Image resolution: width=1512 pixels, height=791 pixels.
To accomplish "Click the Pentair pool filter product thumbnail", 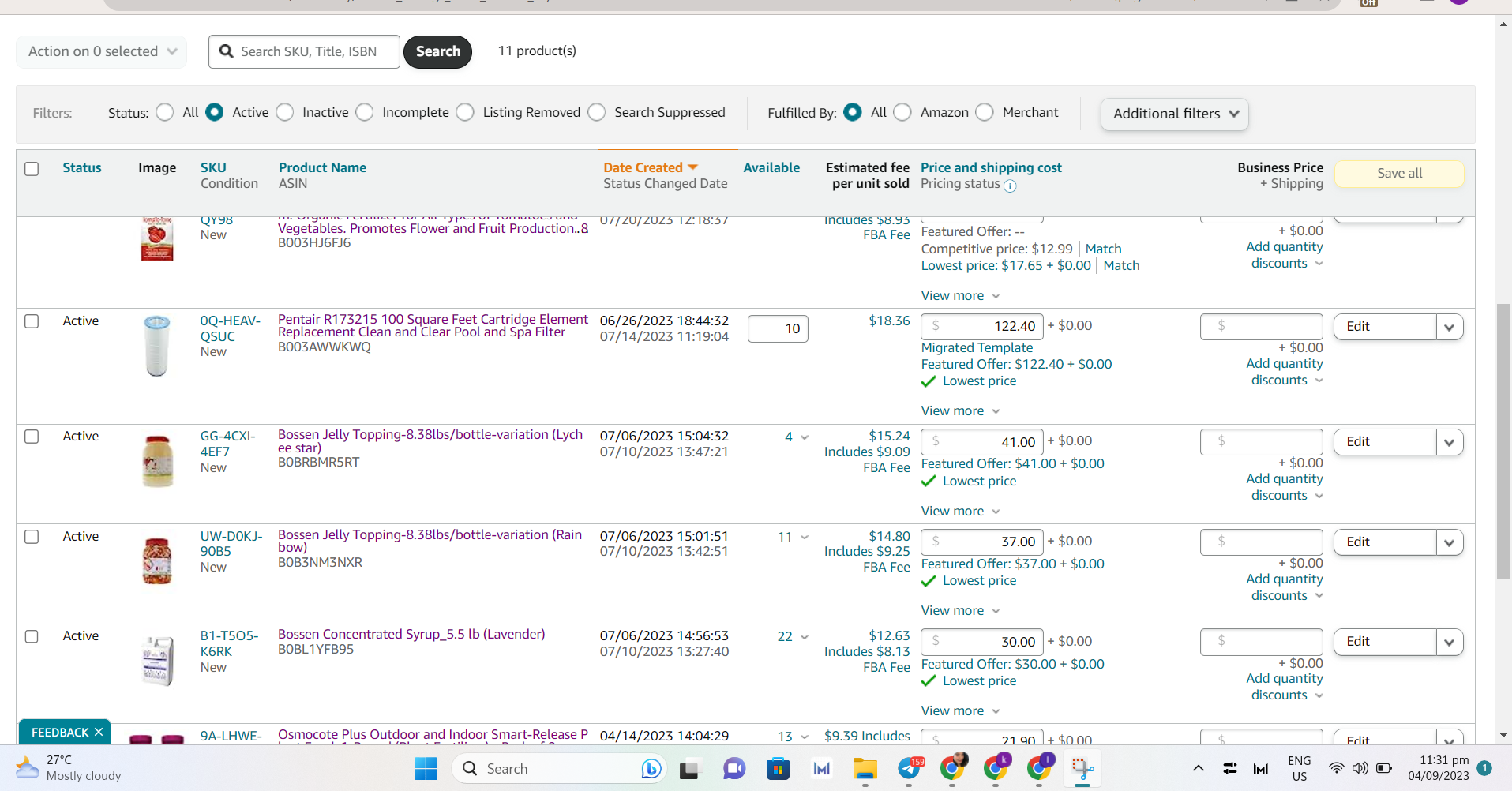I will point(156,346).
